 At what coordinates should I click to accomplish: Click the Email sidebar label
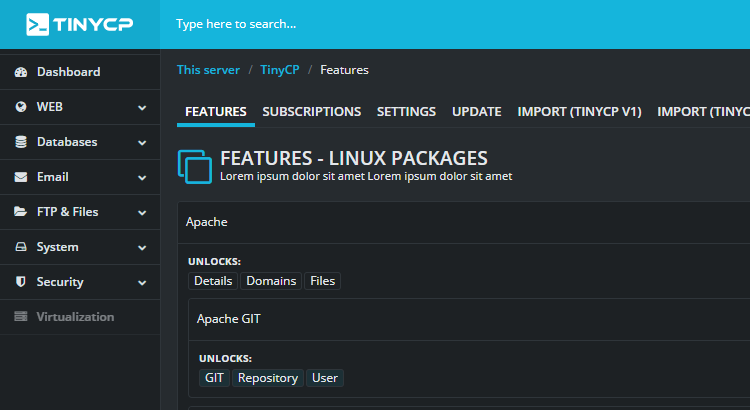53,177
